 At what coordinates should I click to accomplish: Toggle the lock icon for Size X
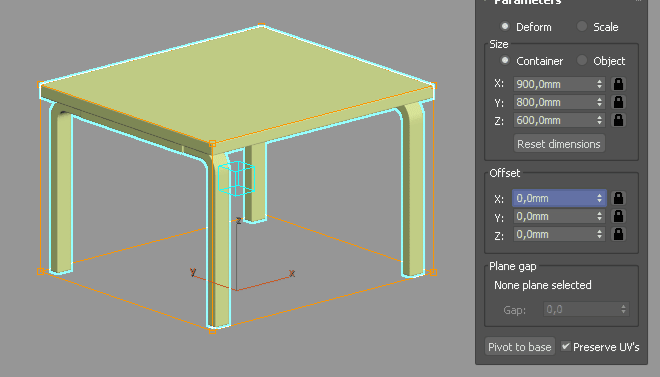click(x=618, y=84)
